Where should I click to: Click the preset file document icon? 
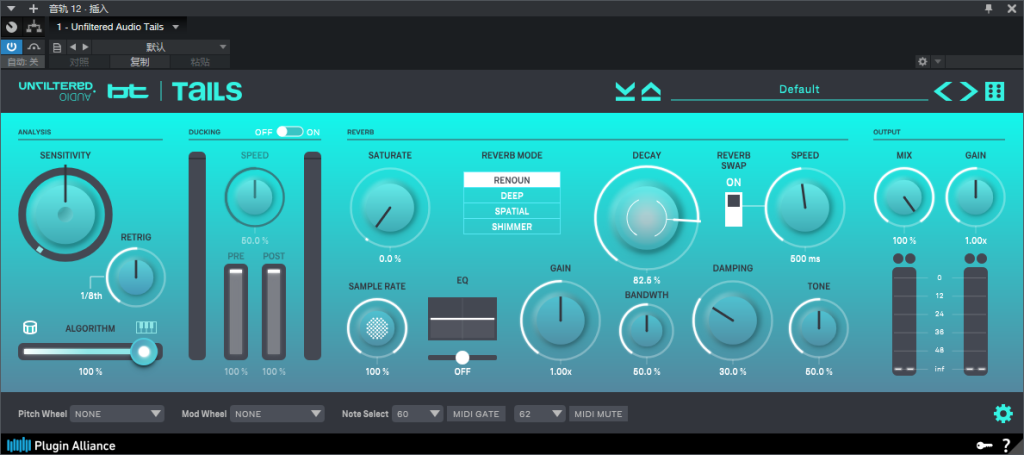(x=57, y=47)
